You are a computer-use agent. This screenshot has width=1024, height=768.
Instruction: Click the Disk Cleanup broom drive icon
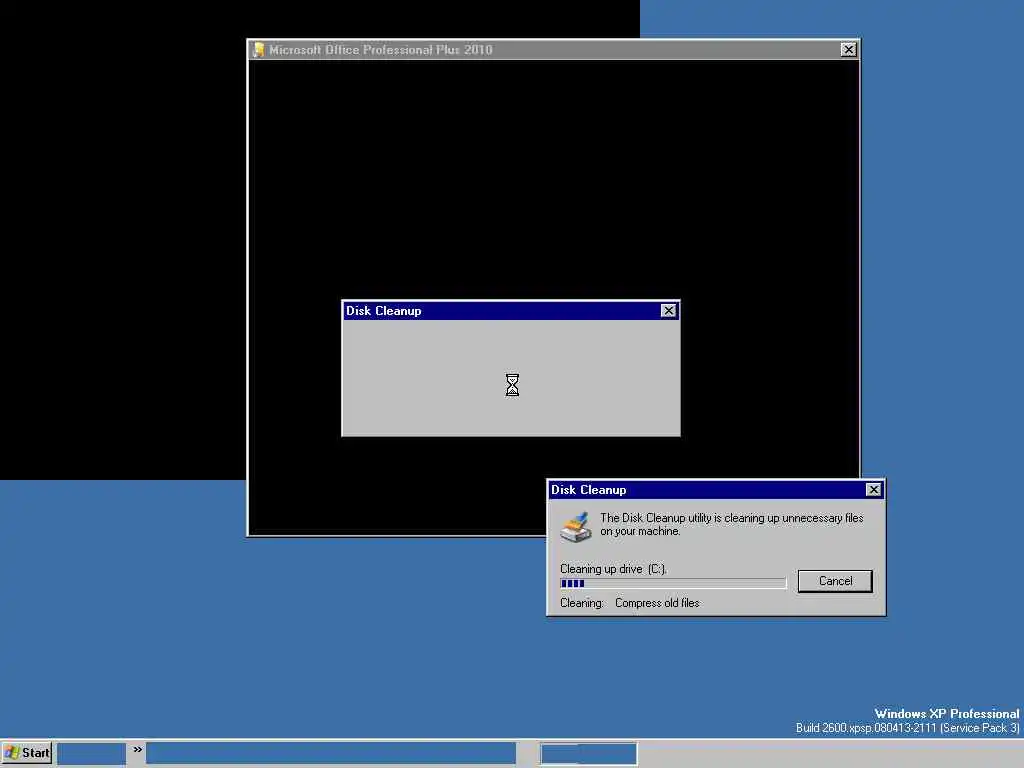click(x=575, y=527)
